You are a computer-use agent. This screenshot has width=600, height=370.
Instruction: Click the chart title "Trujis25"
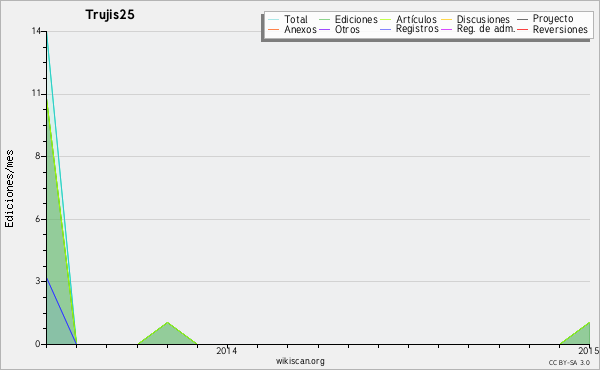tap(110, 15)
